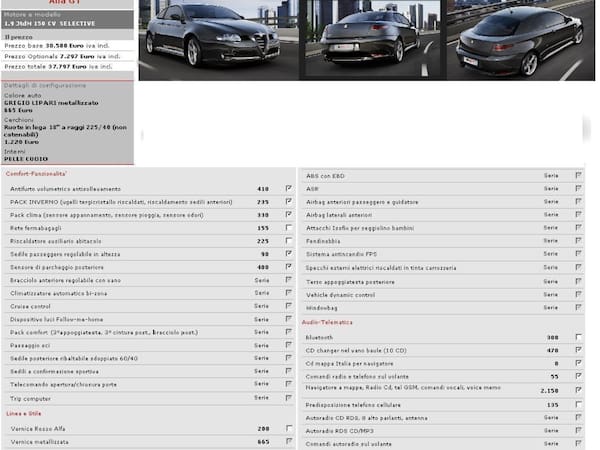This screenshot has height=450, width=600.
Task: Click Autoradio RDS CD/MP3 checkbox
Action: [x=579, y=430]
